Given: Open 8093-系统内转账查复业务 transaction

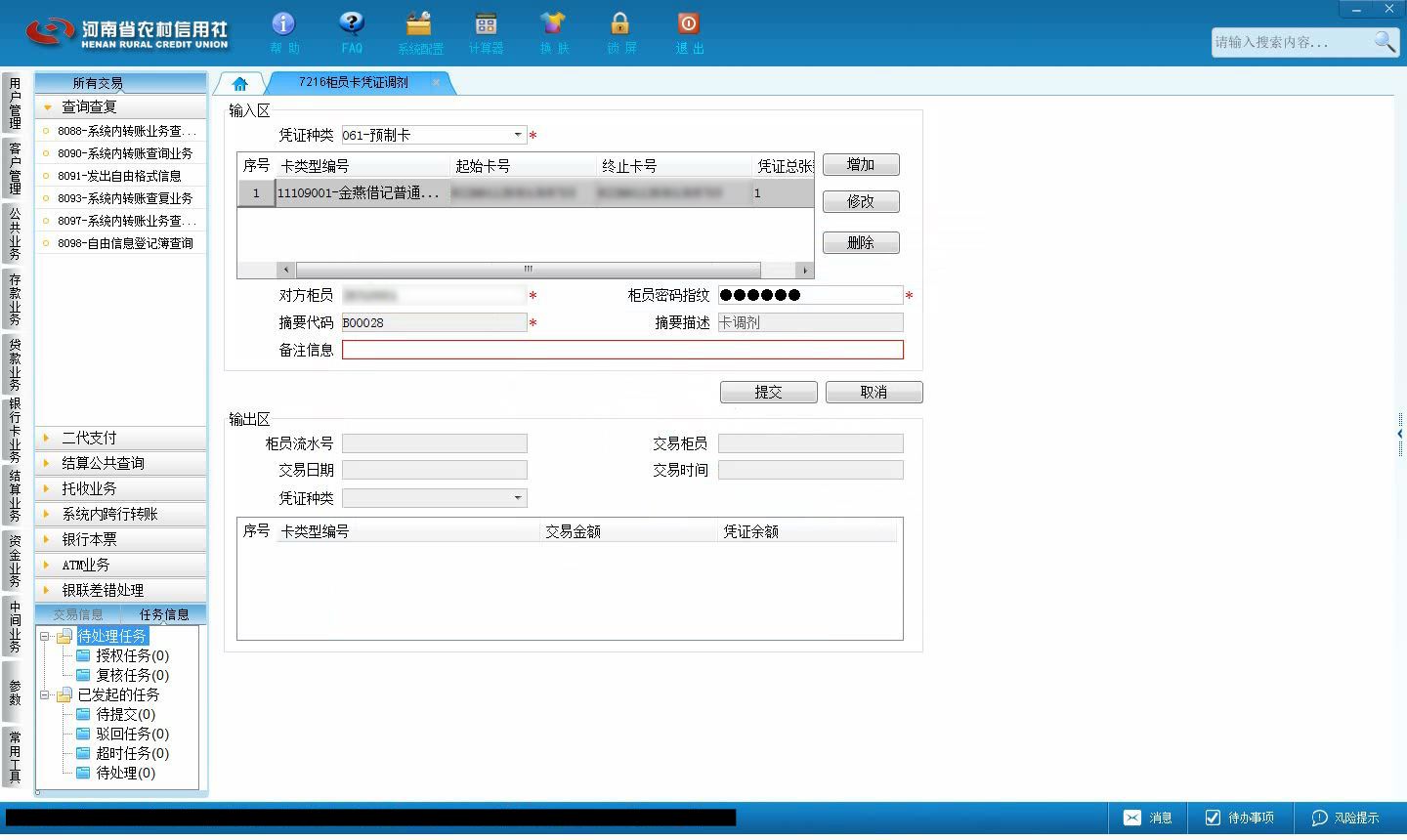Looking at the screenshot, I should point(121,198).
